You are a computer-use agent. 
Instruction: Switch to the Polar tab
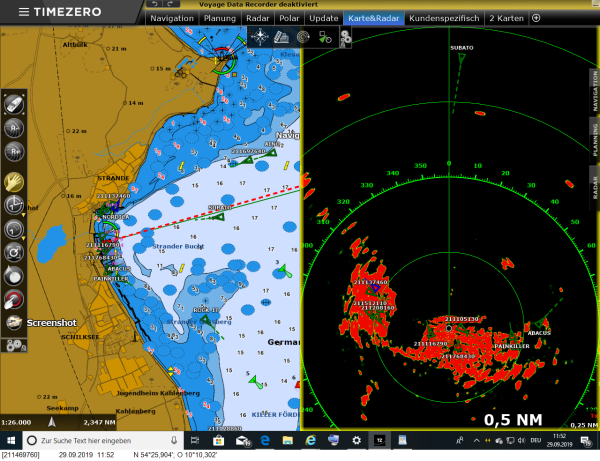tap(289, 18)
